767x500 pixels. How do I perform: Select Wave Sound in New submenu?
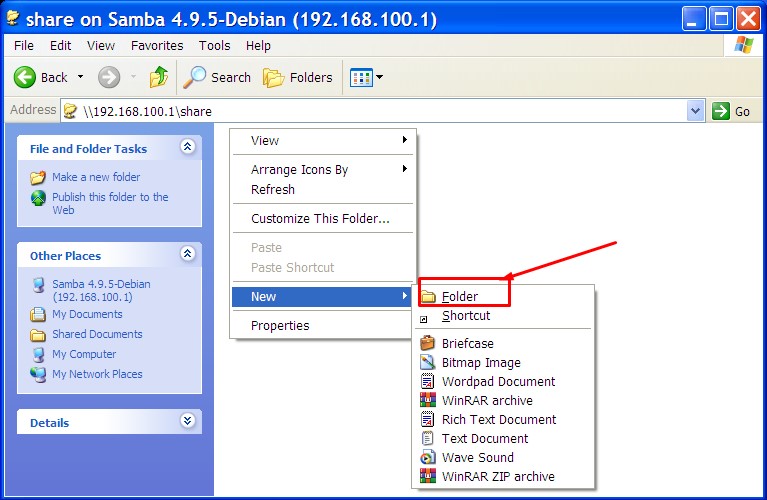coord(477,457)
